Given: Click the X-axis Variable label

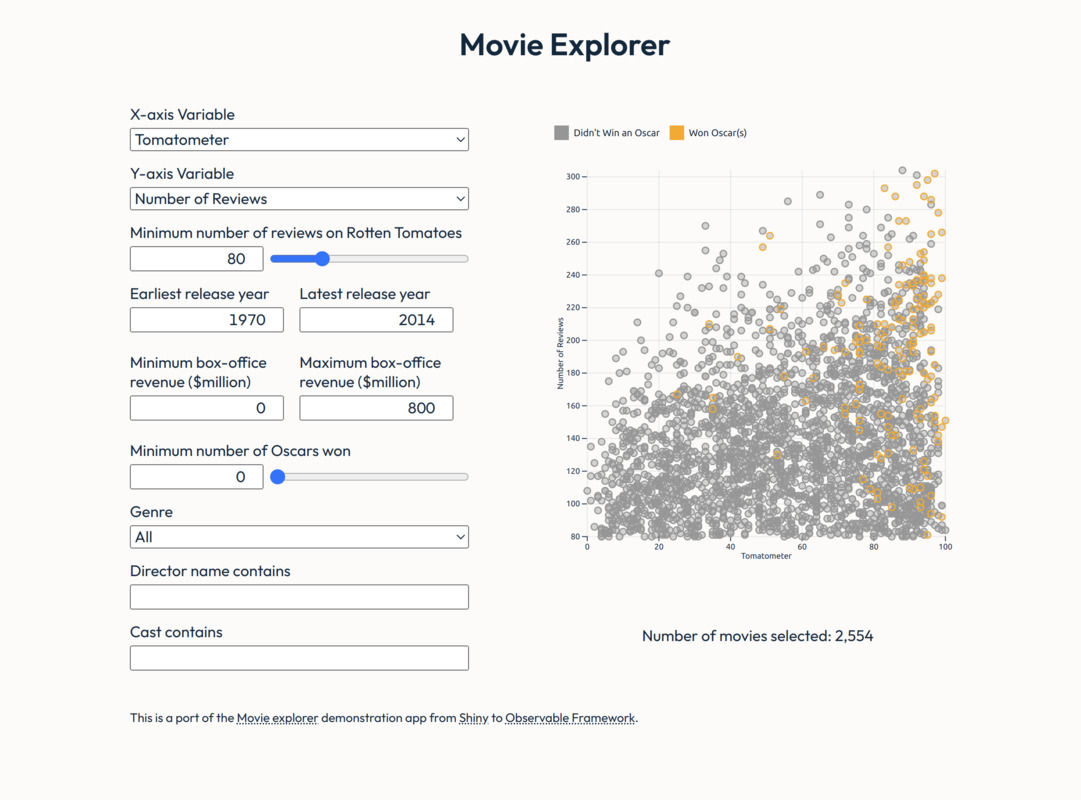Looking at the screenshot, I should pyautogui.click(x=182, y=114).
